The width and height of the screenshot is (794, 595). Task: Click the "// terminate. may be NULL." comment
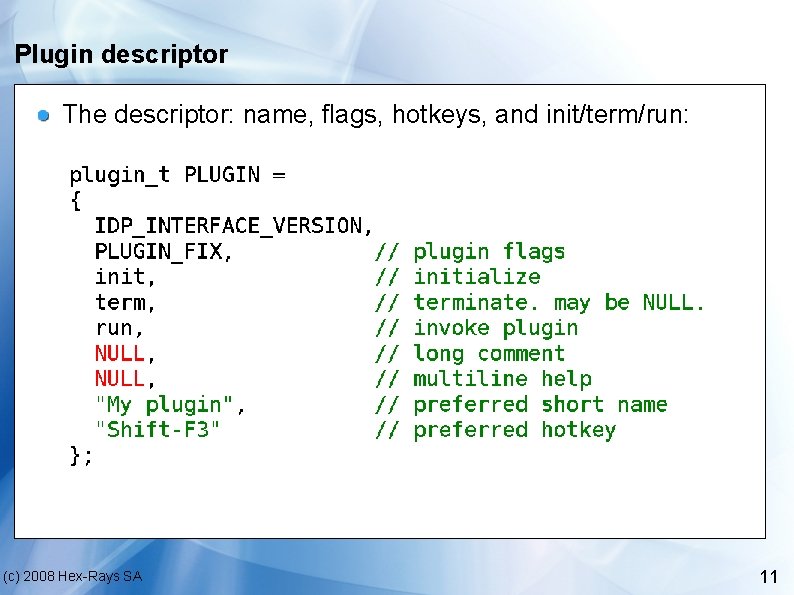(x=540, y=302)
